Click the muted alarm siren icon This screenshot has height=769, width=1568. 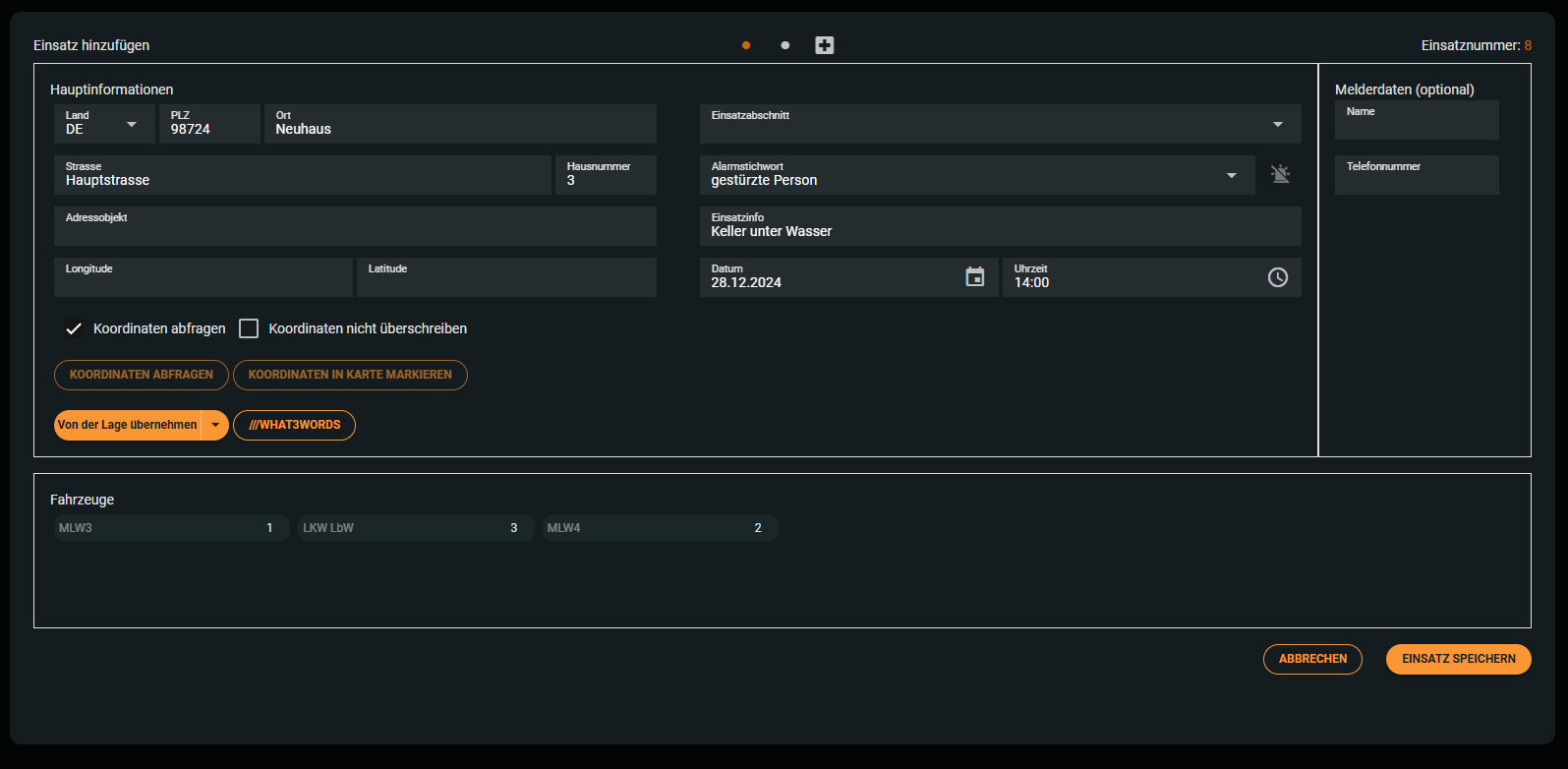(x=1280, y=174)
